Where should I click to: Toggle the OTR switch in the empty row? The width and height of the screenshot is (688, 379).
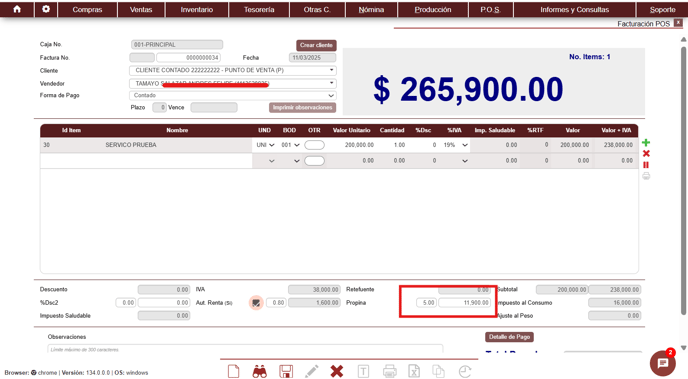314,161
